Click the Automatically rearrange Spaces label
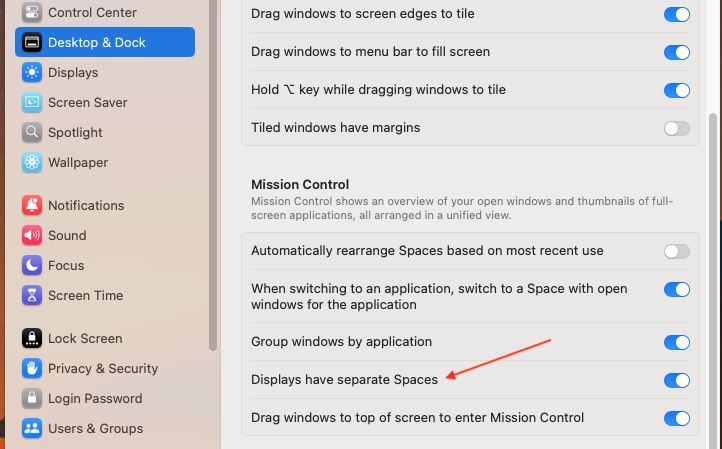722x449 pixels. 427,251
